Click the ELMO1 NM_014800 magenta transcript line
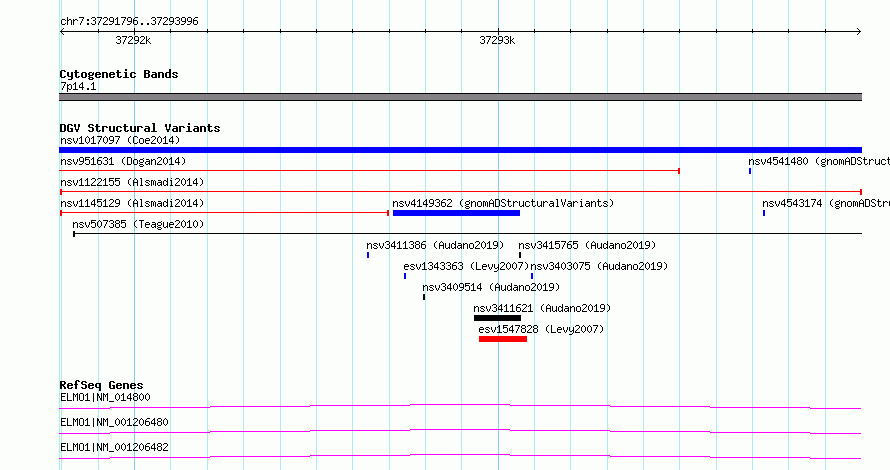The width and height of the screenshot is (890, 470). tap(460, 406)
